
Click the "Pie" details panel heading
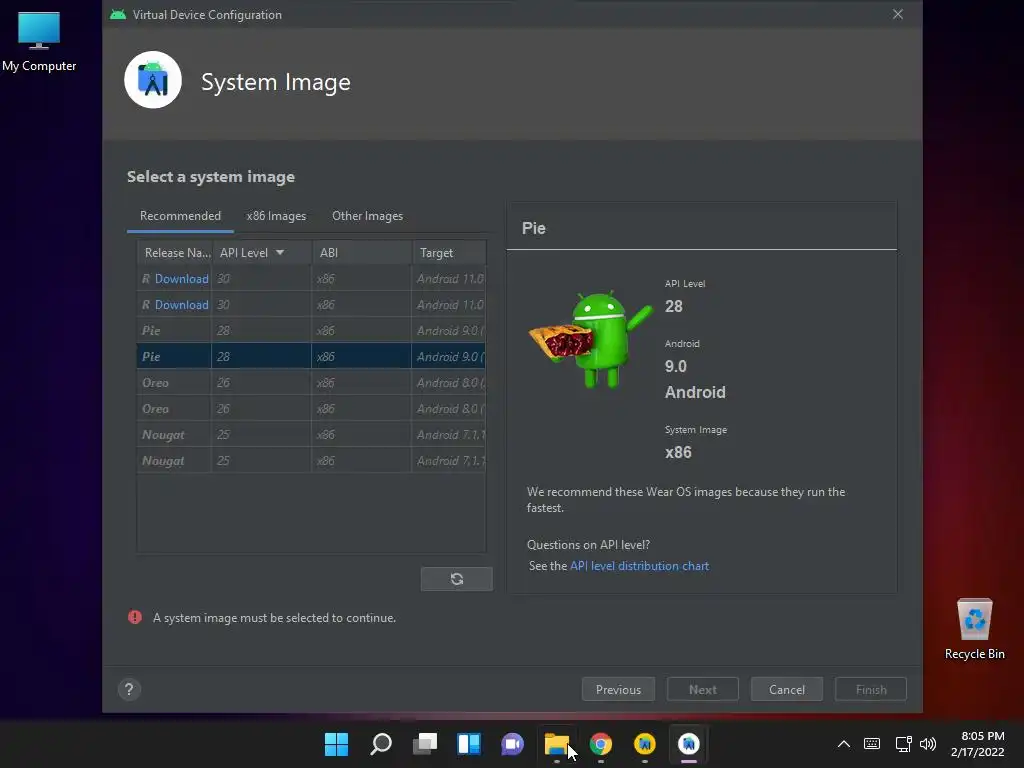(x=534, y=228)
